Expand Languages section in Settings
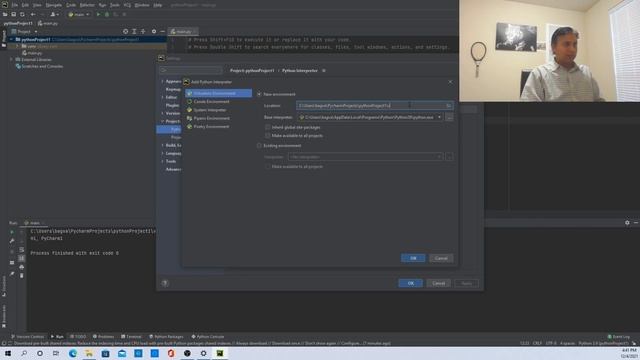The height and width of the screenshot is (360, 640). (x=162, y=153)
